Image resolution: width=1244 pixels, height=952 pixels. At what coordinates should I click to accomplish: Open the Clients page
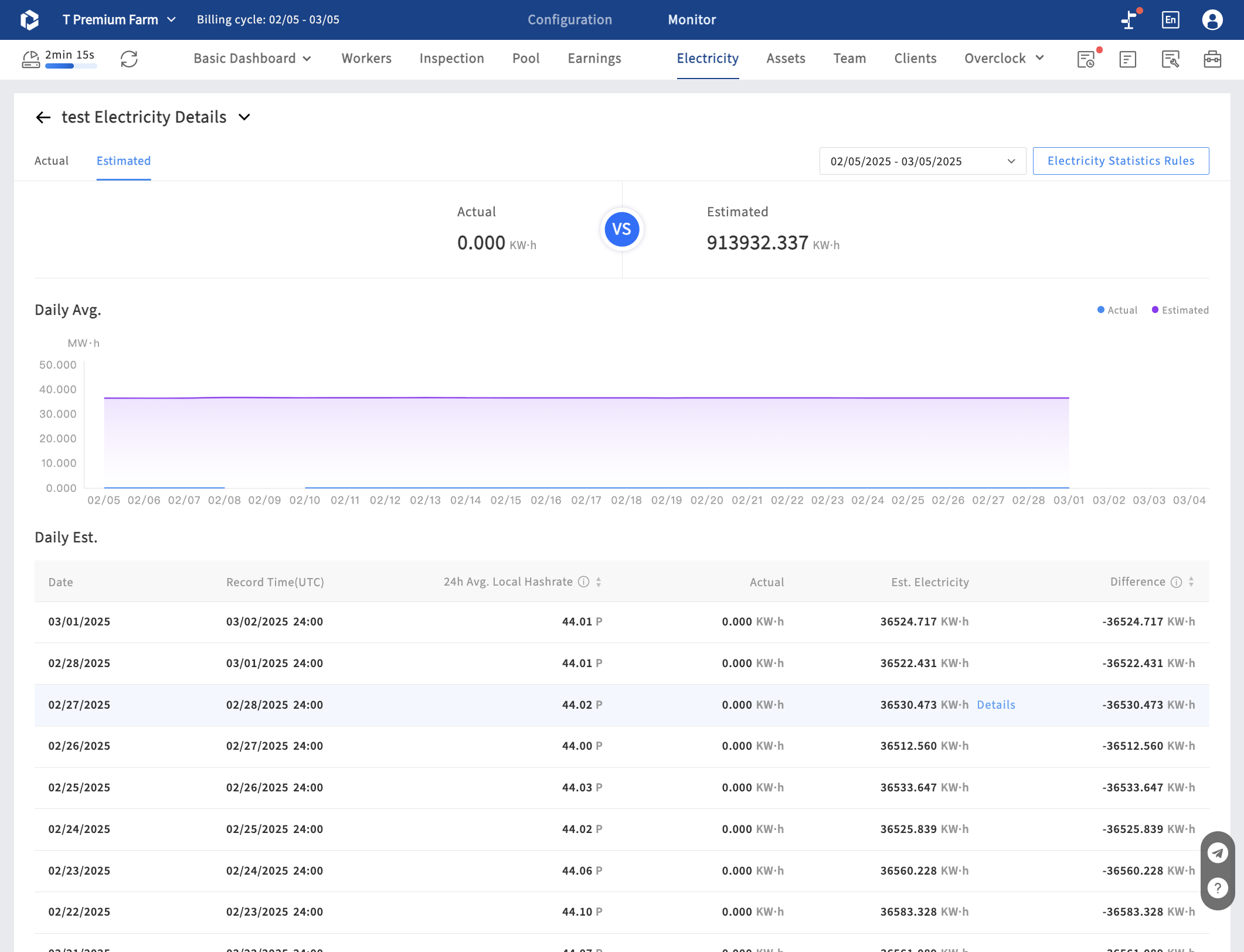(x=915, y=59)
